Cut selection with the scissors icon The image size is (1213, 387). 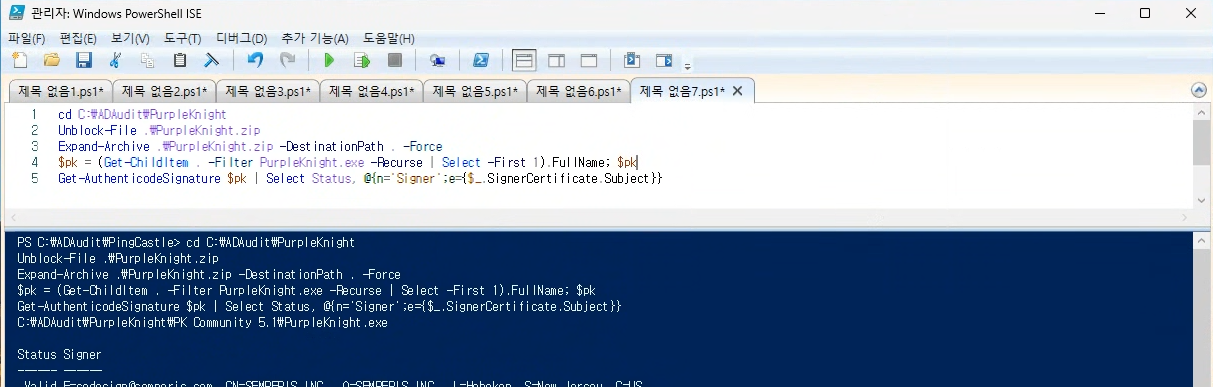point(115,61)
